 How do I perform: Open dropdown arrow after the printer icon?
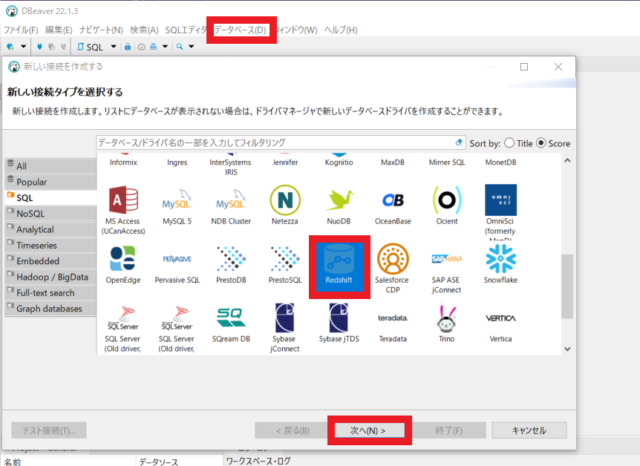[165, 47]
